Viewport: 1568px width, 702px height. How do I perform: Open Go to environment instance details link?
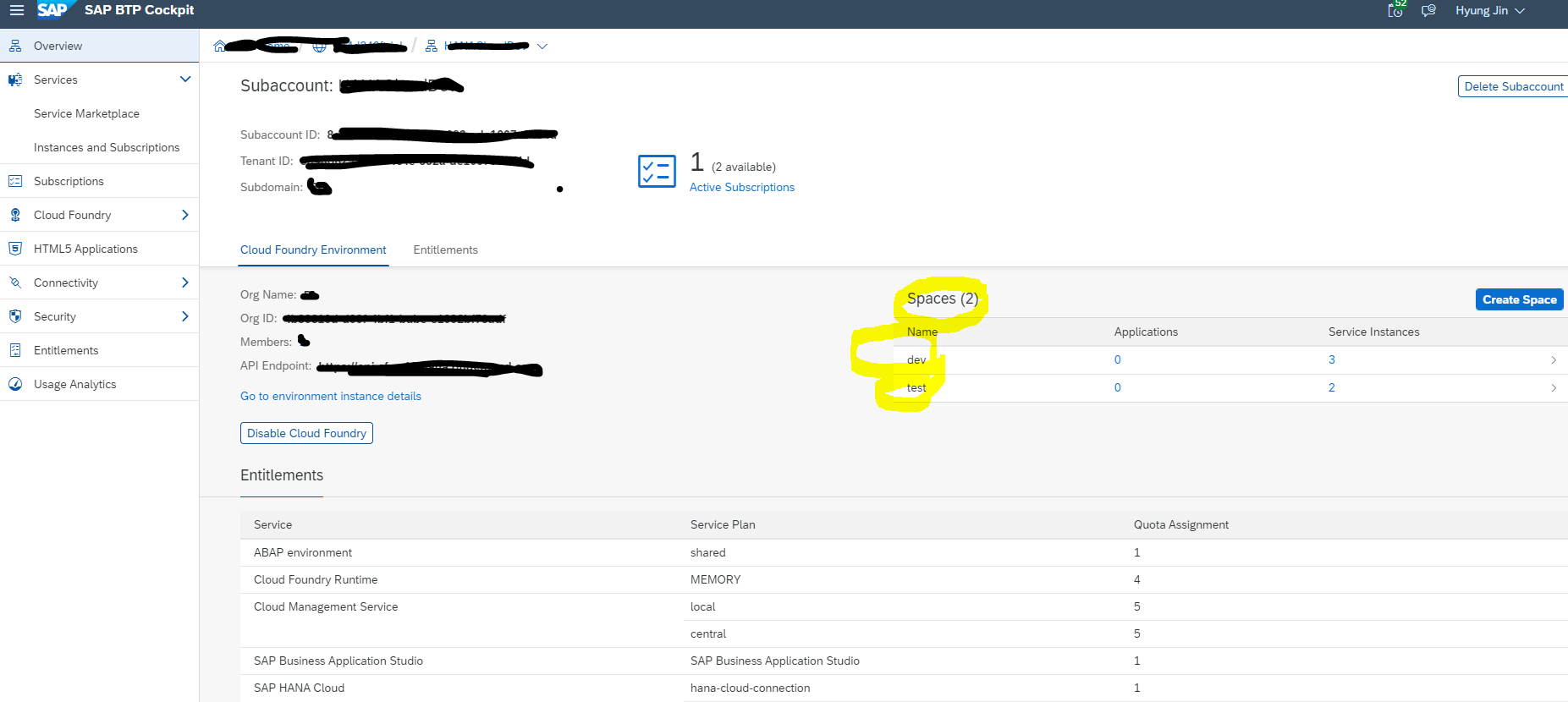point(330,396)
